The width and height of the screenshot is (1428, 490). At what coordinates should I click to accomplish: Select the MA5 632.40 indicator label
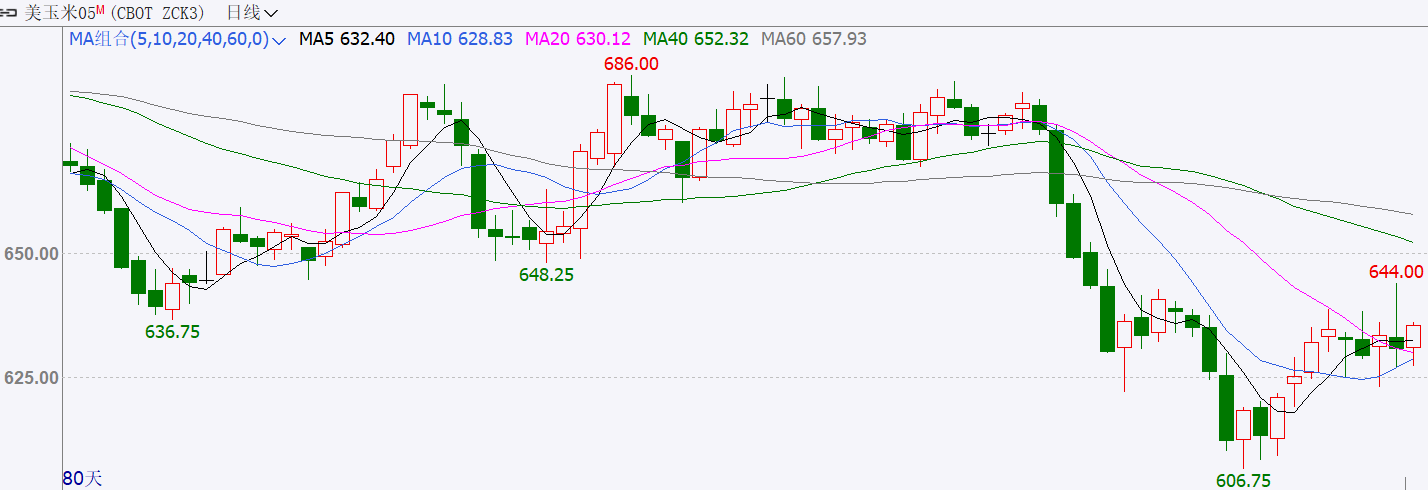347,39
